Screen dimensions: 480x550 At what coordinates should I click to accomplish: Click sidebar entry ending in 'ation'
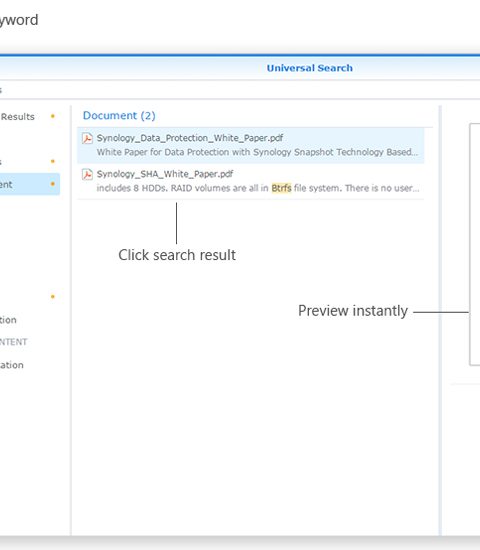click(x=12, y=365)
